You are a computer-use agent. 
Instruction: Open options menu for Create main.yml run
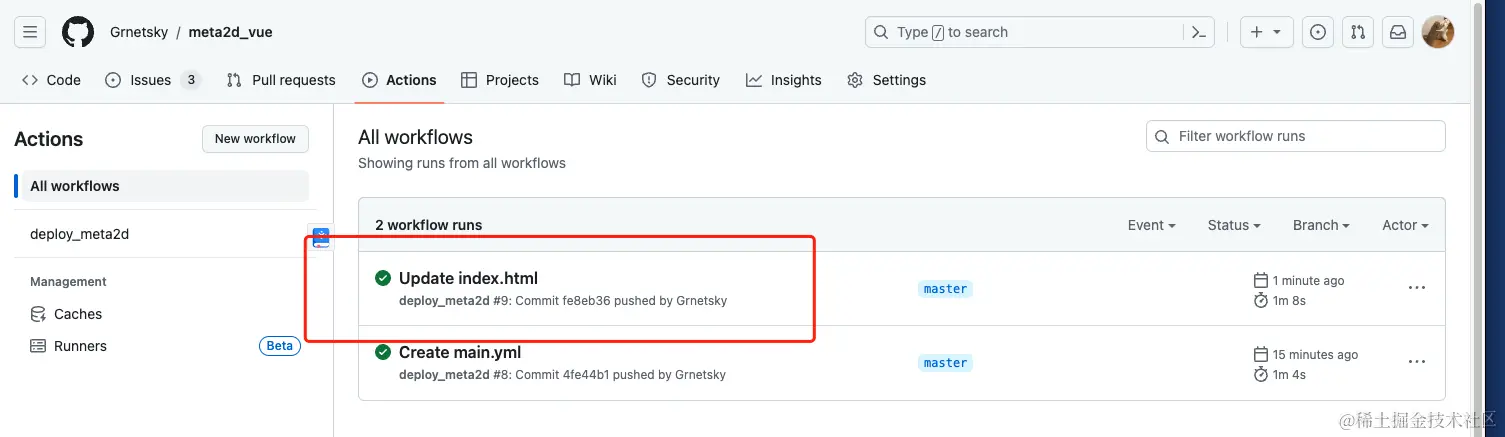coord(1416,362)
